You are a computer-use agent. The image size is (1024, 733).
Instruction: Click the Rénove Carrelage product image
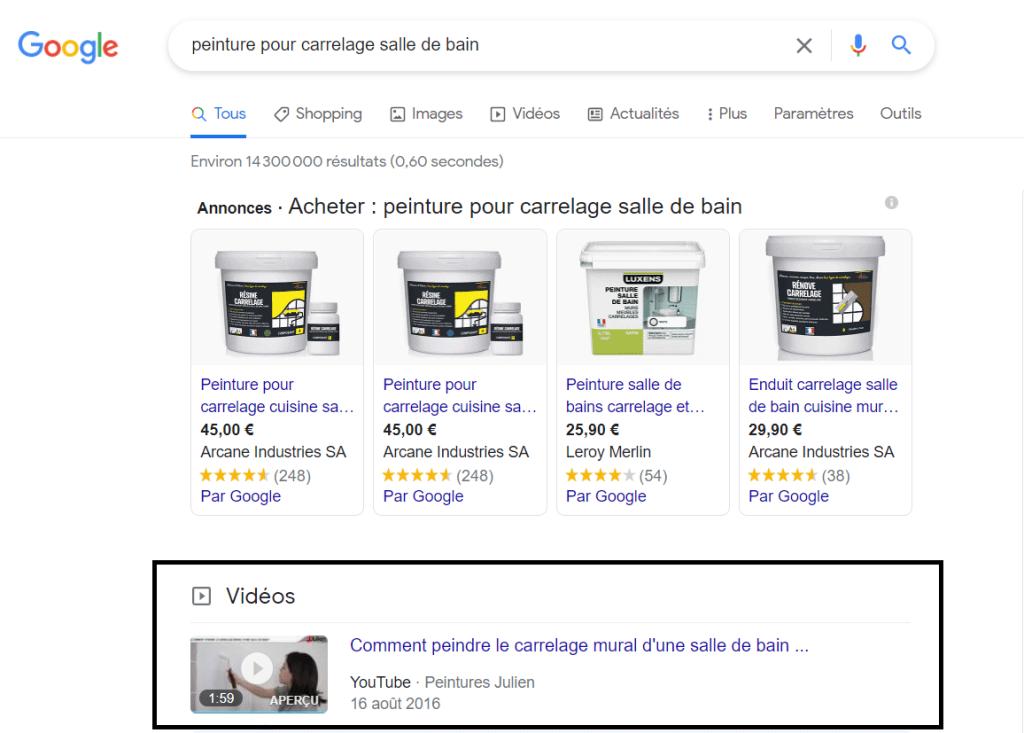tap(824, 298)
